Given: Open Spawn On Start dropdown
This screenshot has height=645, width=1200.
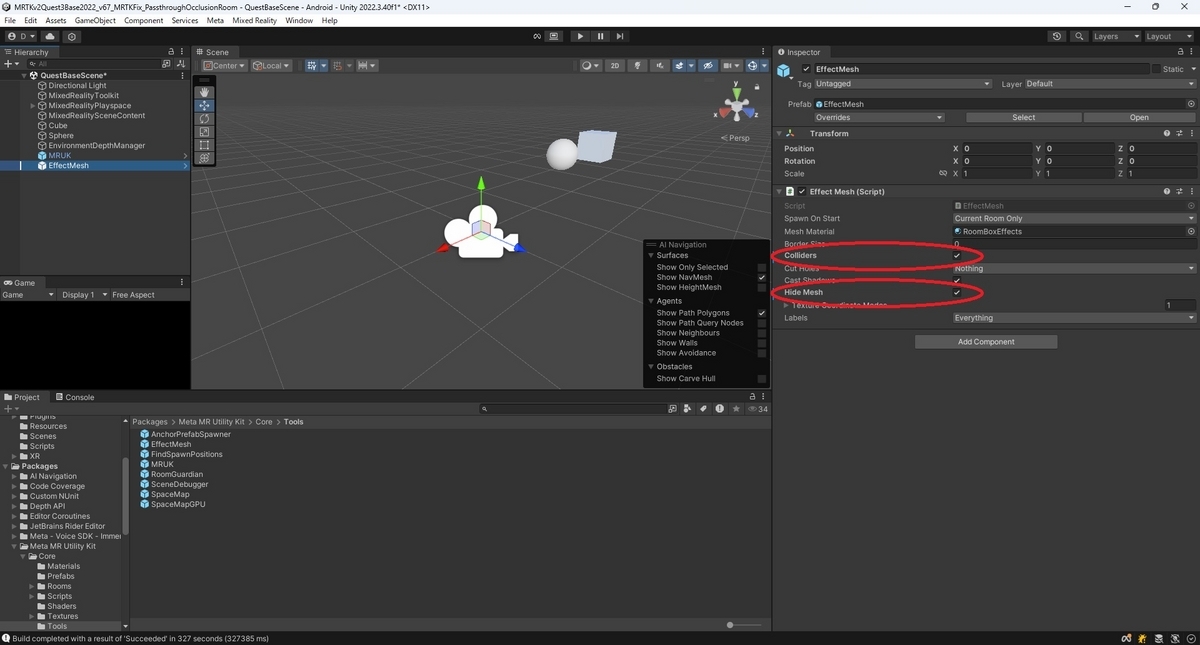Looking at the screenshot, I should point(1074,218).
